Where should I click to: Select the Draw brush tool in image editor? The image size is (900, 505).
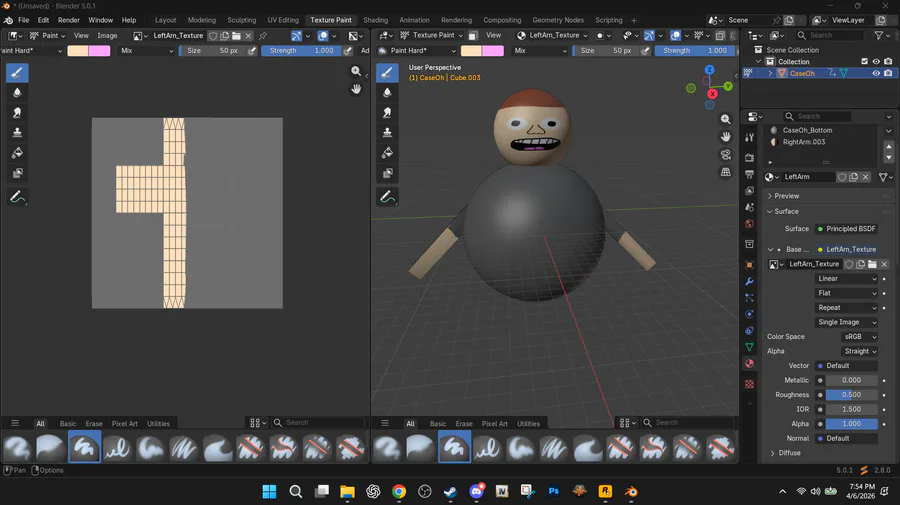tap(17, 73)
